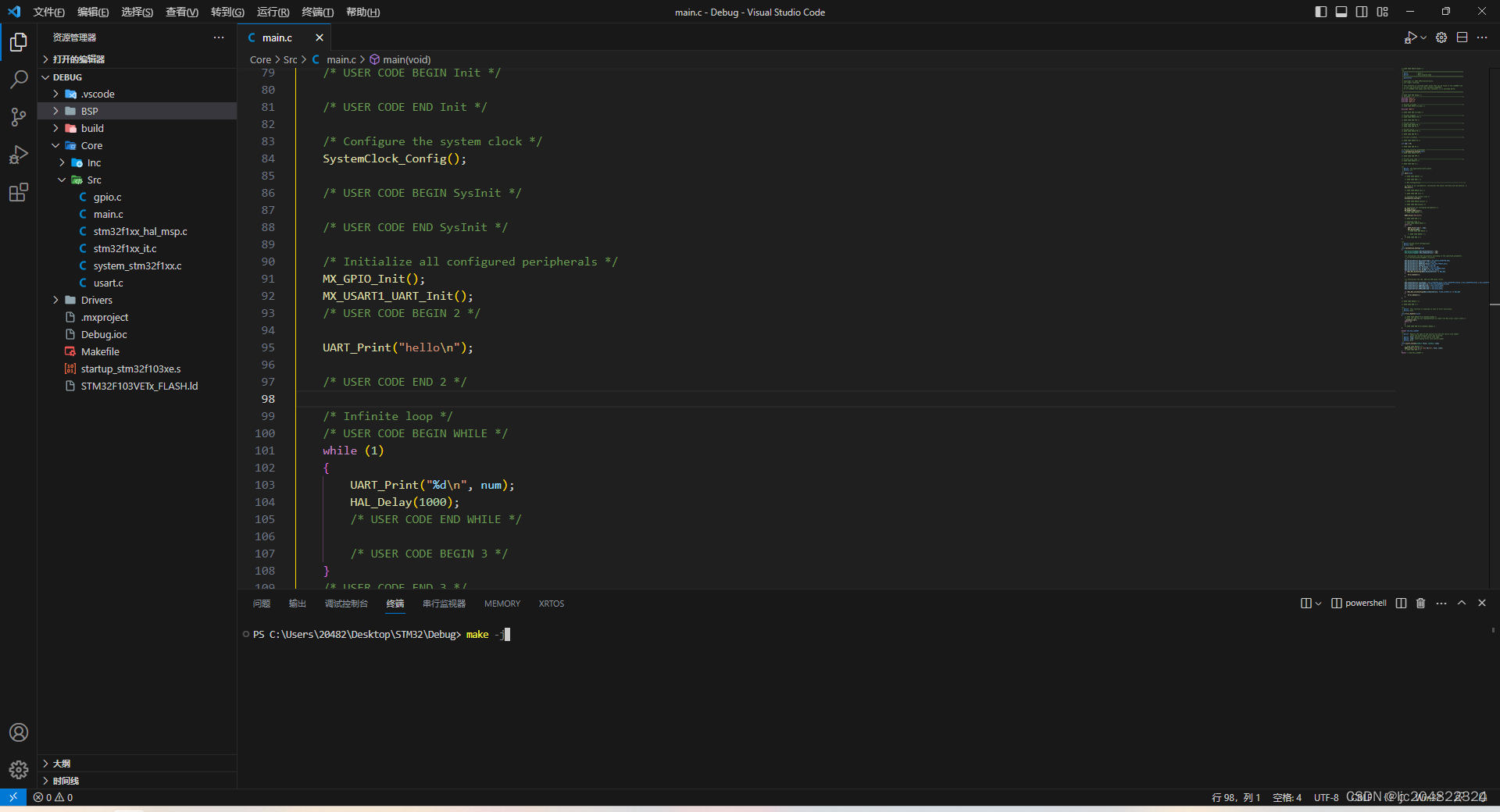Open the 运行(R) menu
The image size is (1500, 812).
[273, 12]
